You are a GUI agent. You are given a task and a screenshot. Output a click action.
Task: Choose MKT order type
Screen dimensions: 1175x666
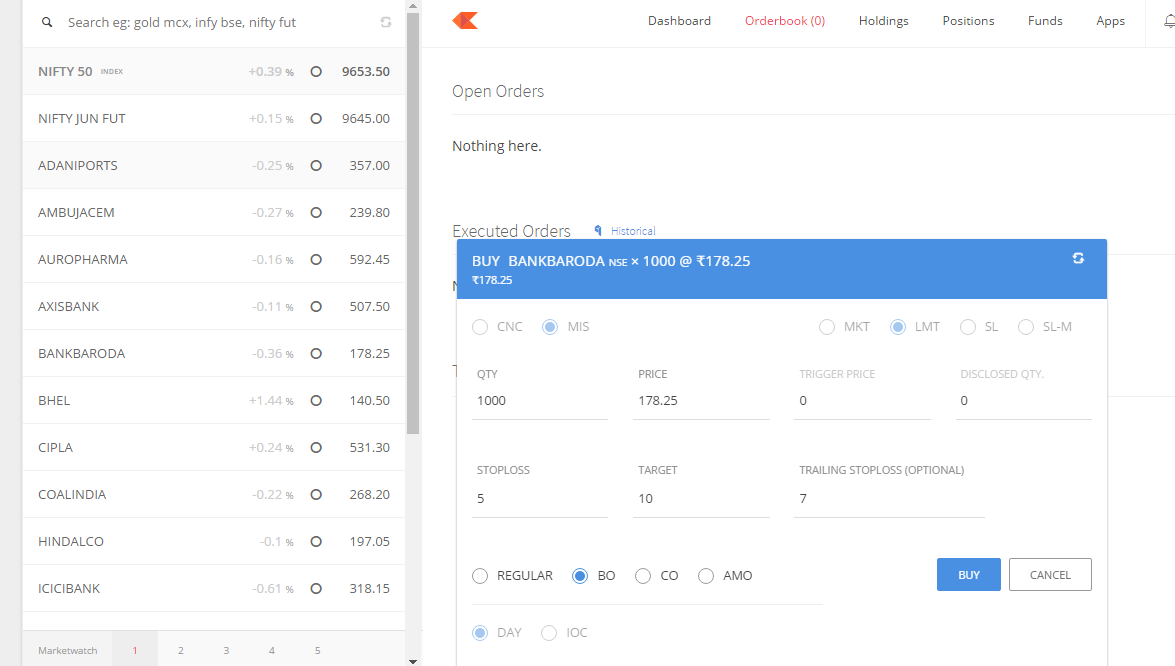[827, 327]
